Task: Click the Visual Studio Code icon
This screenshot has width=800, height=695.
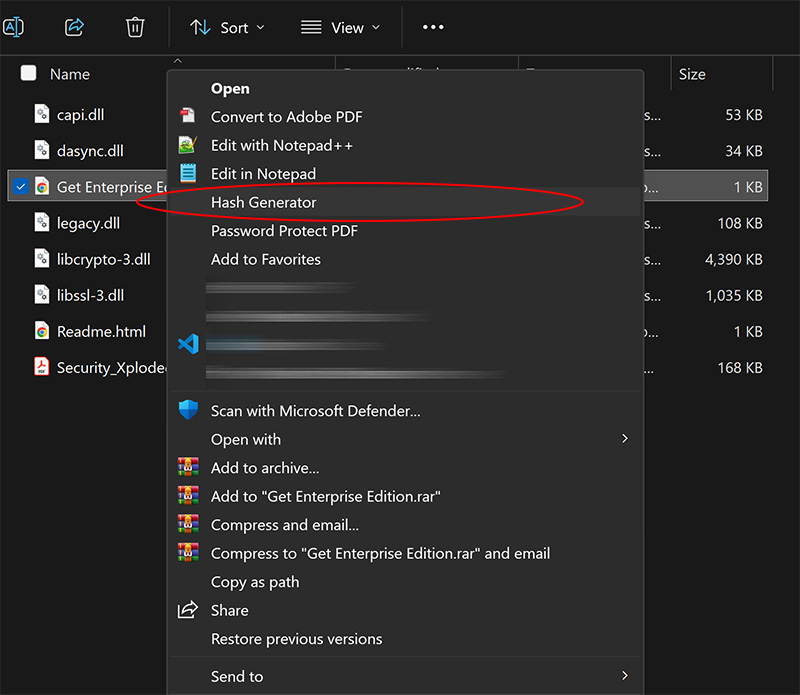Action: pos(188,344)
